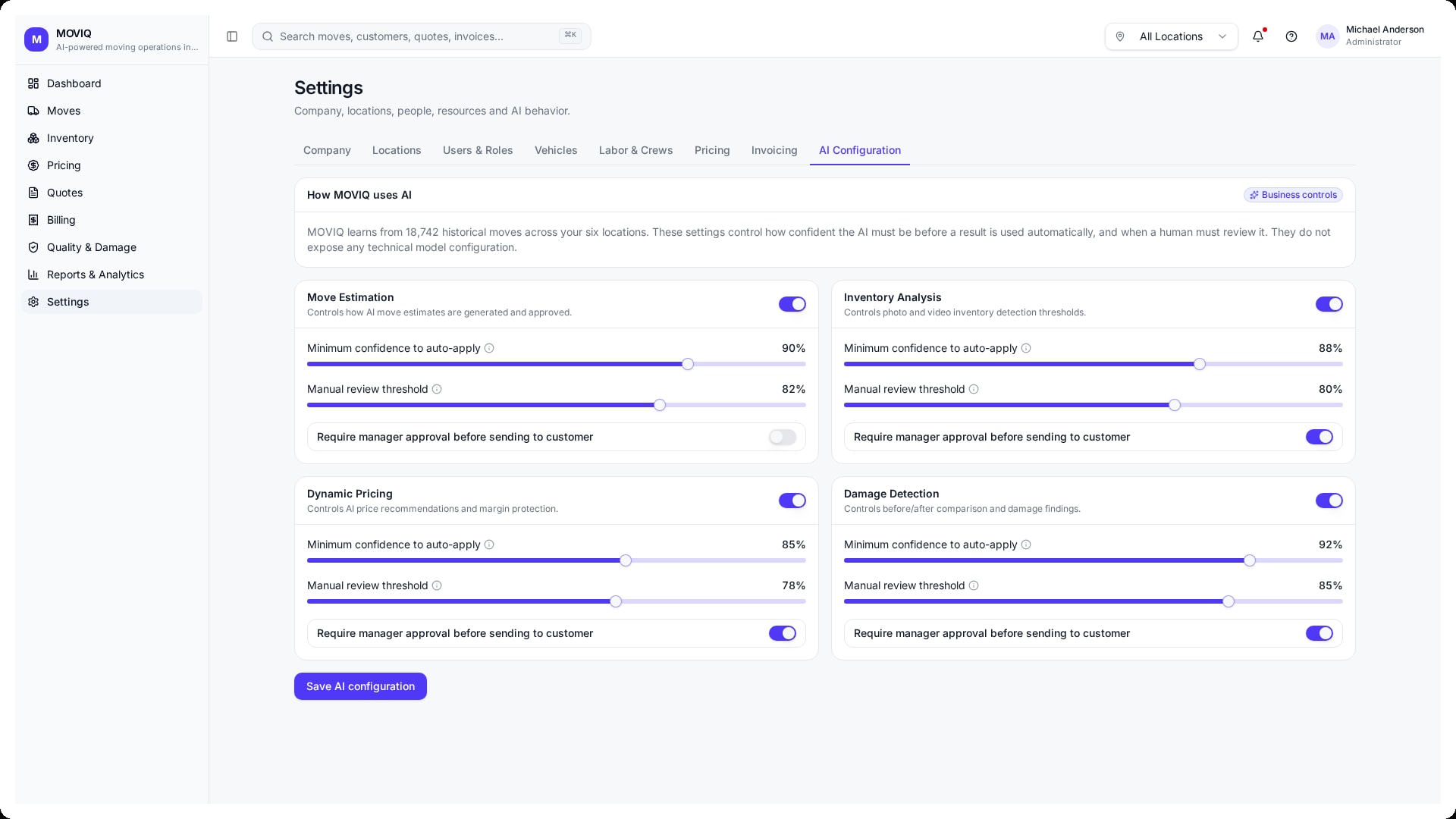Click the Quality & Damage shield icon
Screen dimensions: 1456x819
(x=33, y=247)
